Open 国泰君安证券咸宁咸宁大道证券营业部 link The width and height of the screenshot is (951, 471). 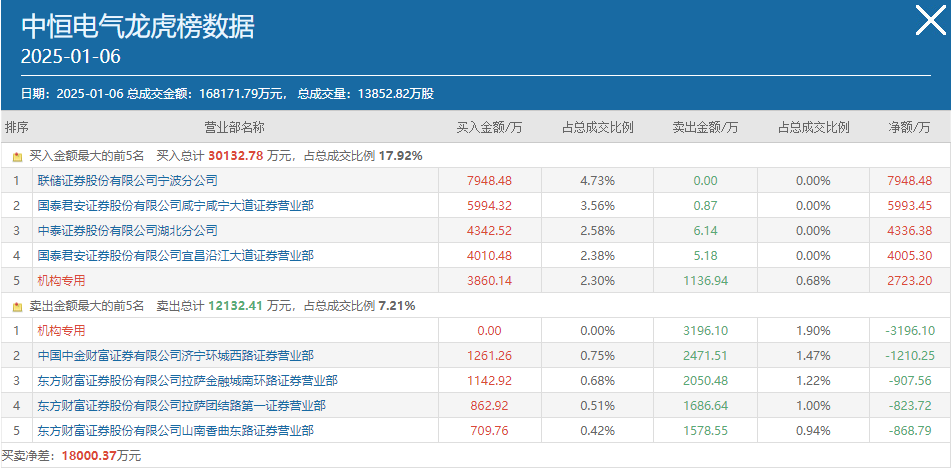click(x=175, y=206)
